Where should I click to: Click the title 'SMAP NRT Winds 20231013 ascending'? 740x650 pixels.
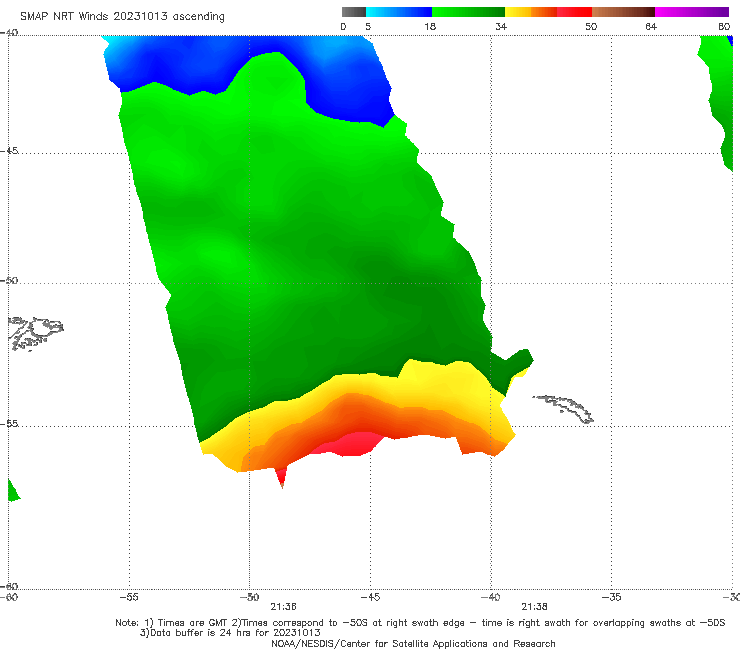pyautogui.click(x=122, y=17)
